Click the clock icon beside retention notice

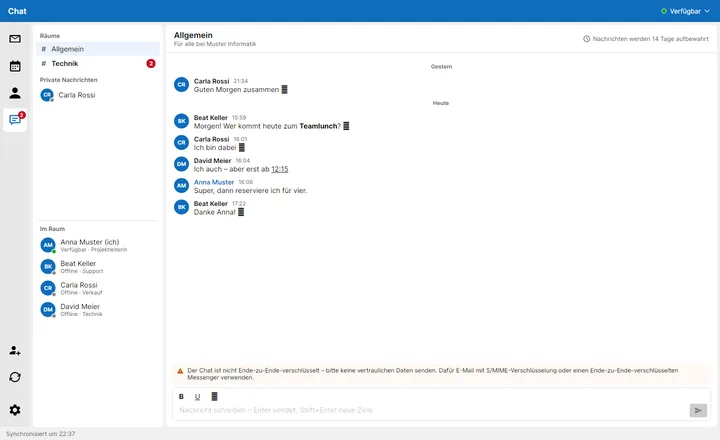tap(586, 39)
